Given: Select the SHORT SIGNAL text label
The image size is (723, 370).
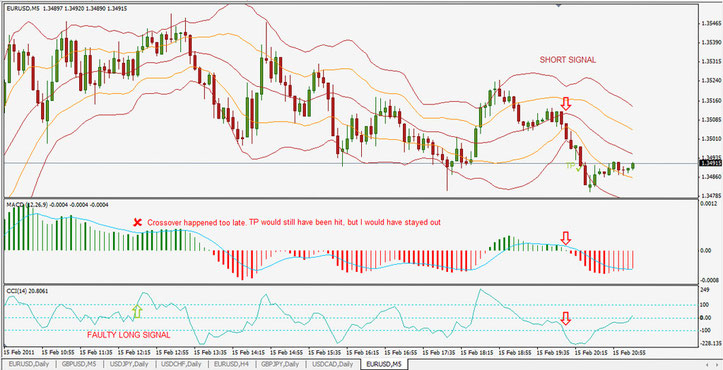Looking at the screenshot, I should pos(568,60).
